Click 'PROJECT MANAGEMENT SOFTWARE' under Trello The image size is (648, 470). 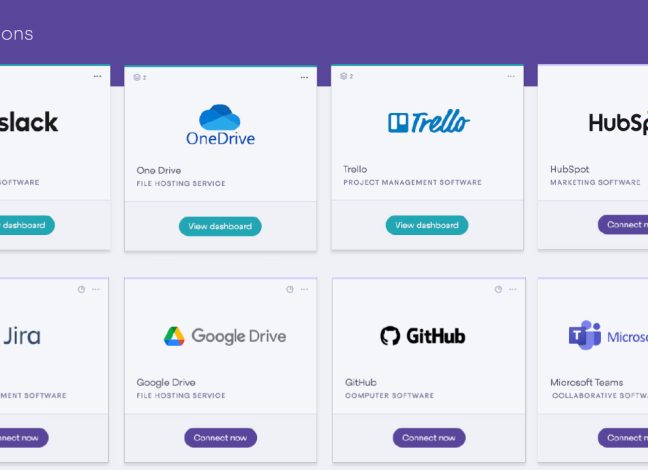pyautogui.click(x=412, y=182)
